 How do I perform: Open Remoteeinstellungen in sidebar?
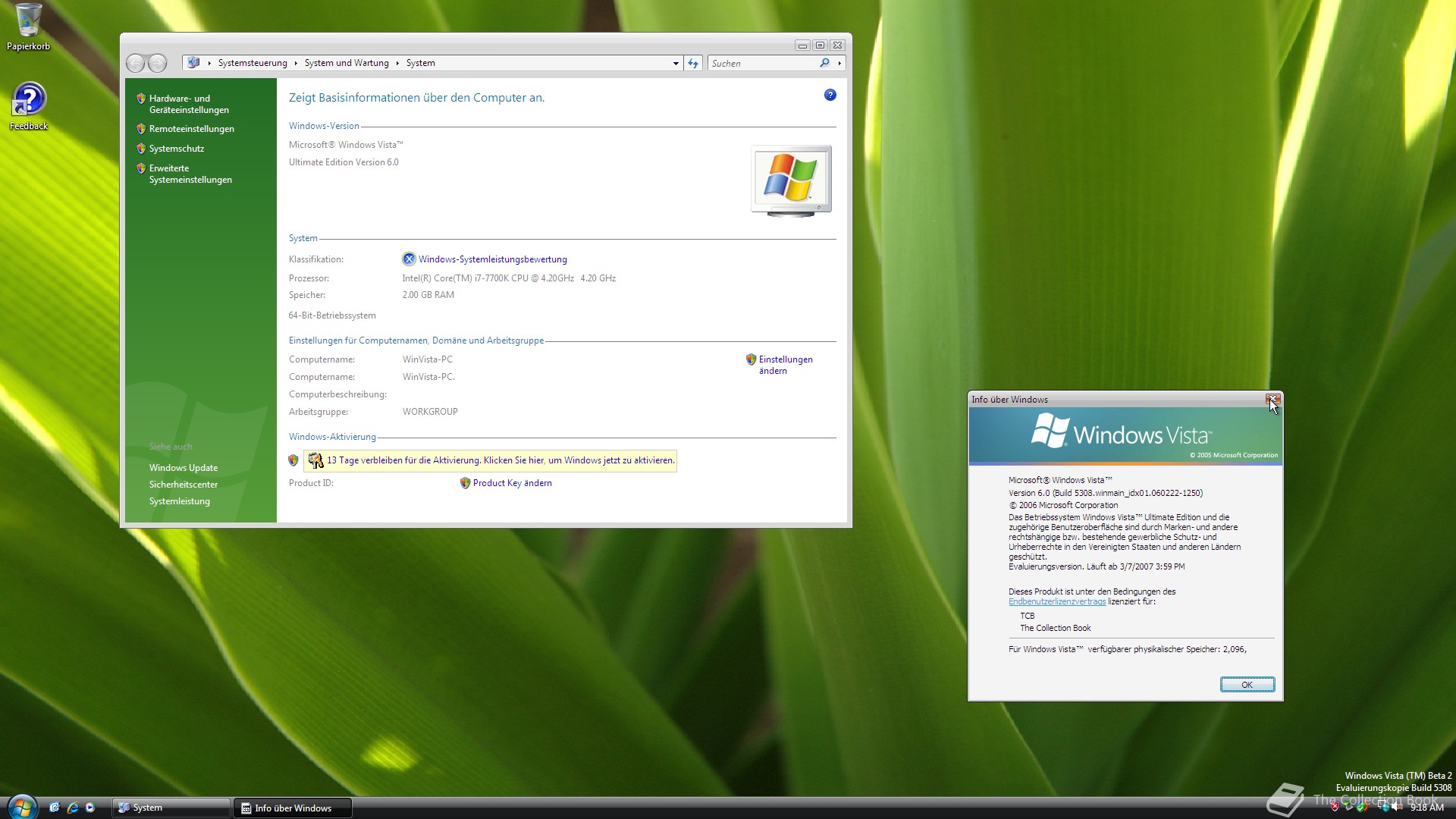(x=192, y=129)
